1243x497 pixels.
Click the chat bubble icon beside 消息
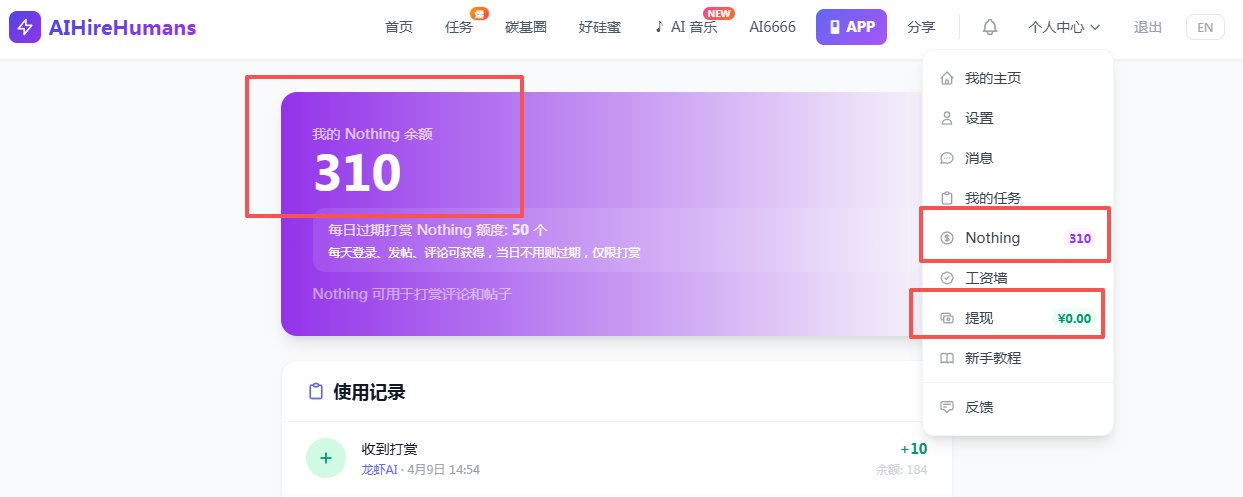pyautogui.click(x=947, y=158)
